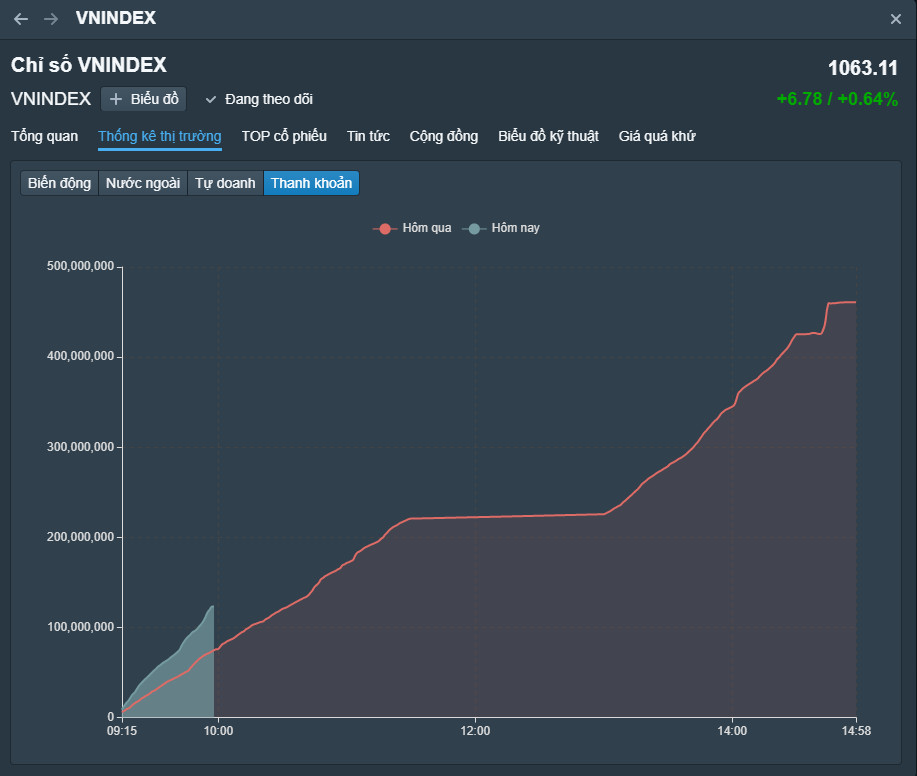Select the Tự doanh sub-tab

(x=225, y=183)
